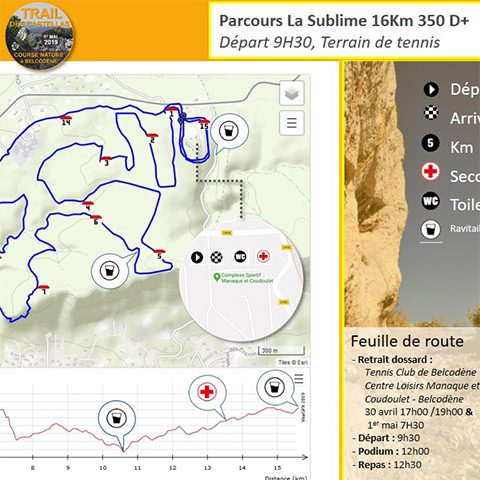Click the WC icon in the zoomed inset
Image resolution: width=480 pixels, height=480 pixels.
click(x=240, y=257)
